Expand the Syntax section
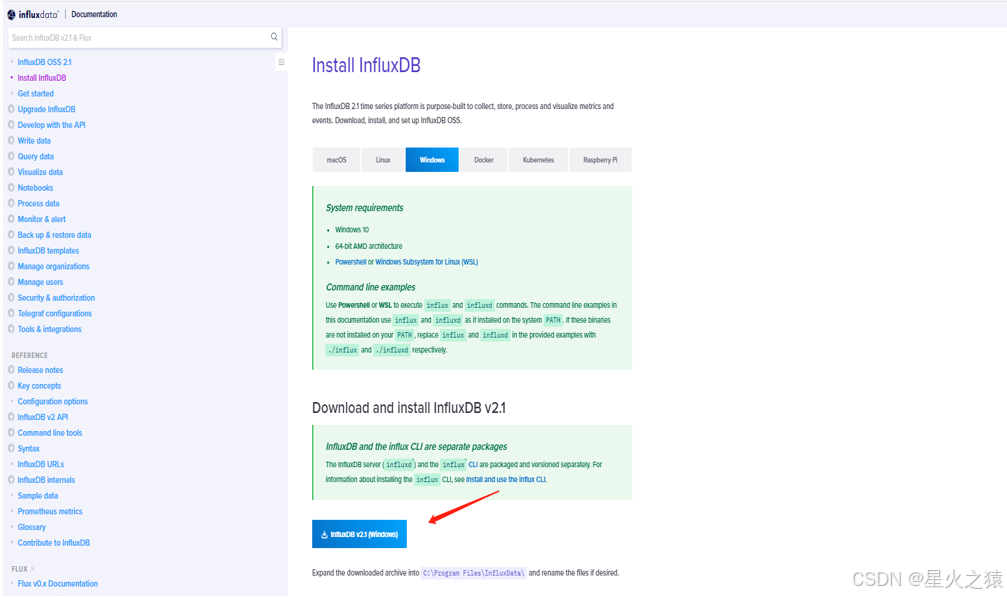Image resolution: width=1007 pixels, height=597 pixels. coord(11,448)
